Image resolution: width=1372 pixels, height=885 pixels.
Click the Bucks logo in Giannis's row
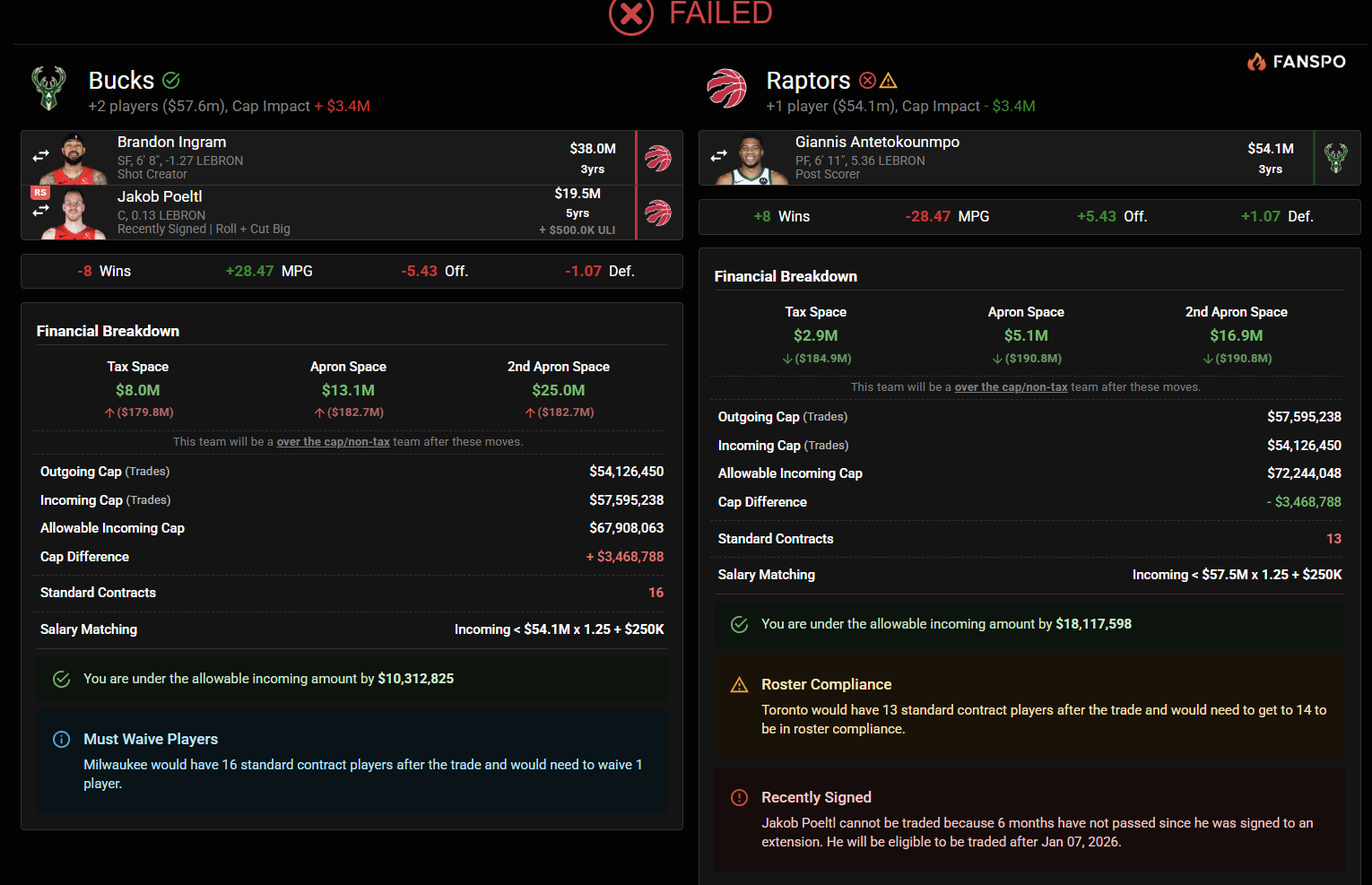click(1336, 158)
